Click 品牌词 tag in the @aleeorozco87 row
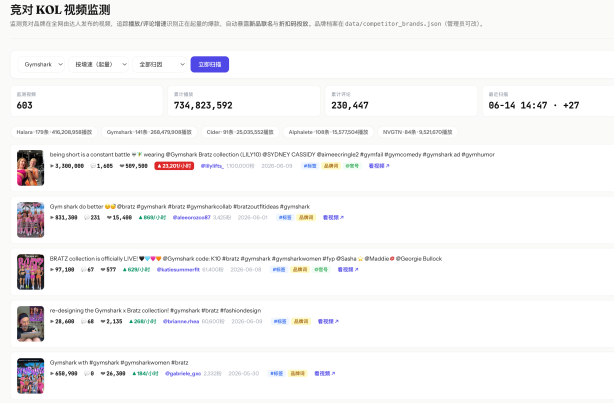The width and height of the screenshot is (614, 403). pos(306,218)
